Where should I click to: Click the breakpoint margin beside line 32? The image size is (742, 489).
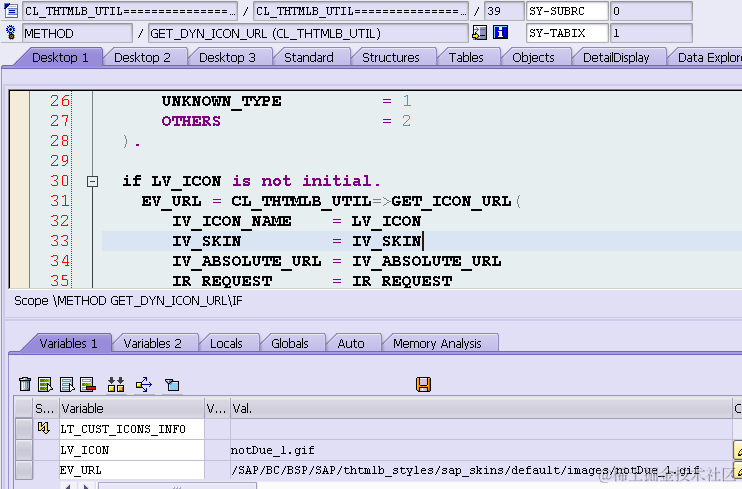coord(19,221)
